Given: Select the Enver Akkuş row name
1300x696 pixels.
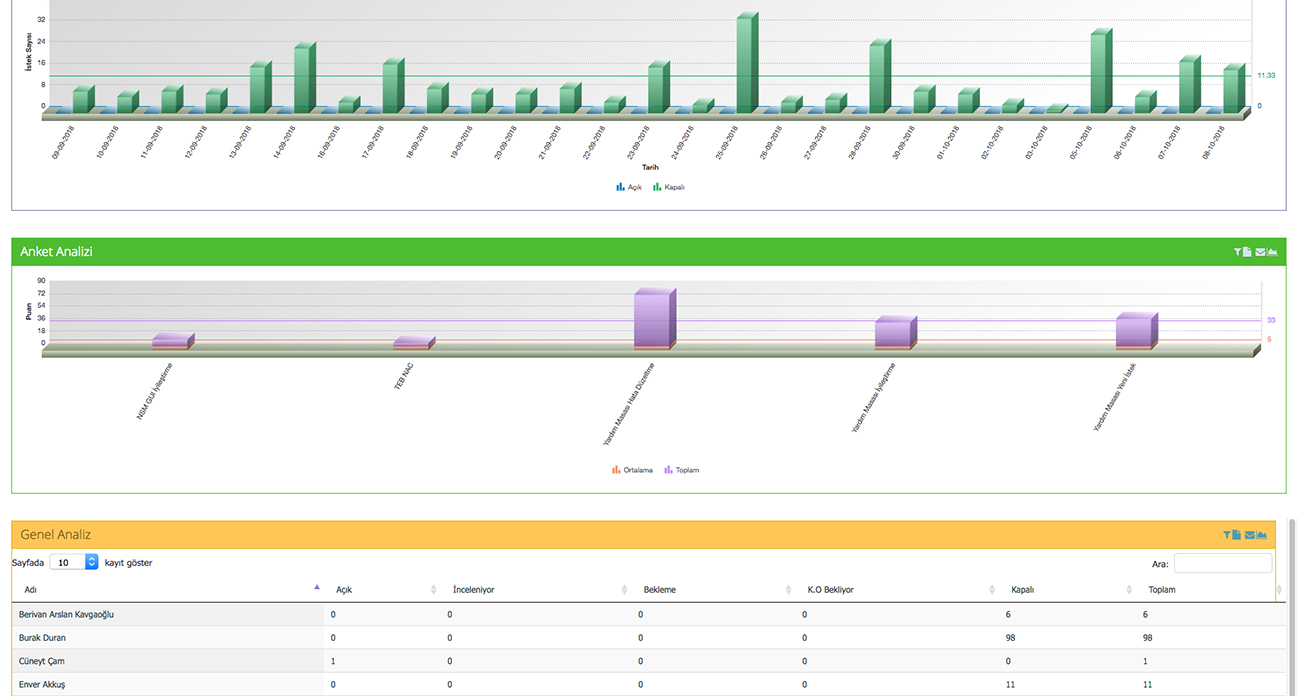Looking at the screenshot, I should (x=42, y=684).
